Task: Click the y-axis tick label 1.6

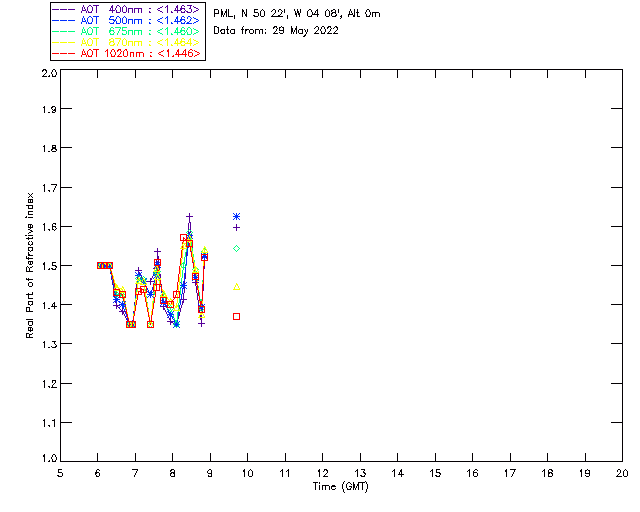Action: point(49,227)
